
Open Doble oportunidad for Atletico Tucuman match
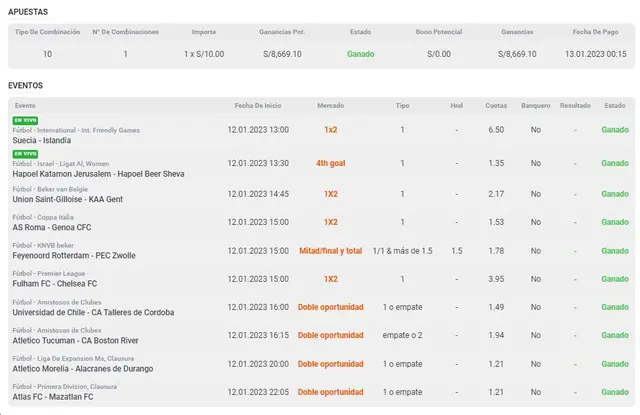330,335
